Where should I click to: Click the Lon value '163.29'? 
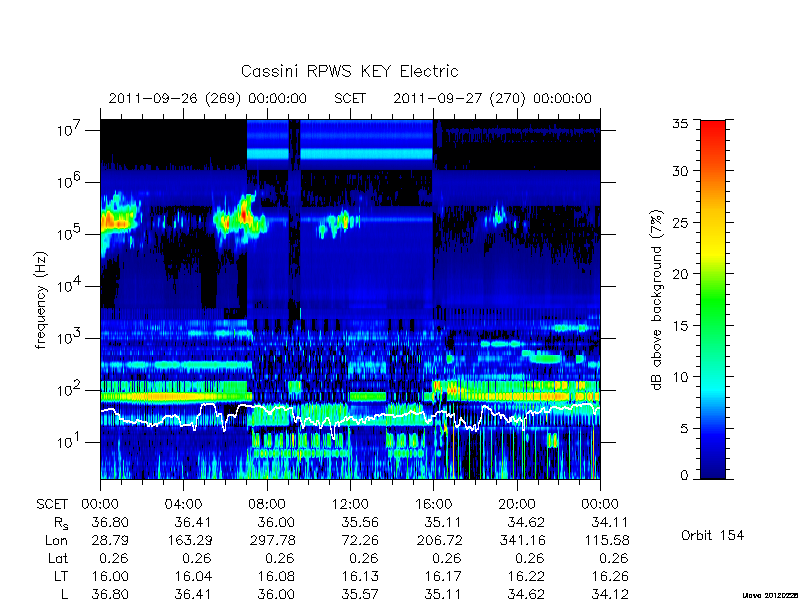tap(190, 540)
